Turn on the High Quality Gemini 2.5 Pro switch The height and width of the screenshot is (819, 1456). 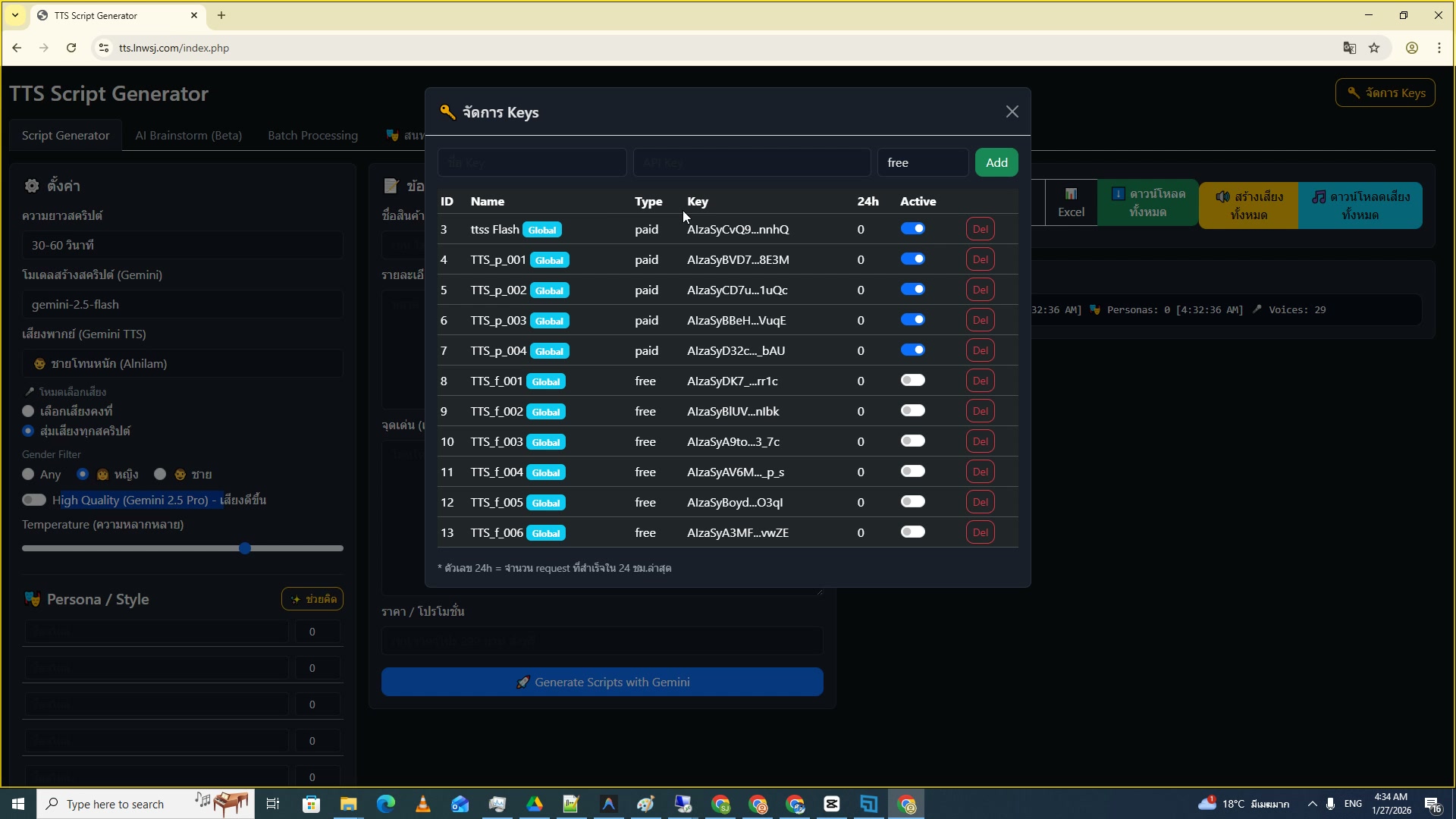pyautogui.click(x=34, y=500)
